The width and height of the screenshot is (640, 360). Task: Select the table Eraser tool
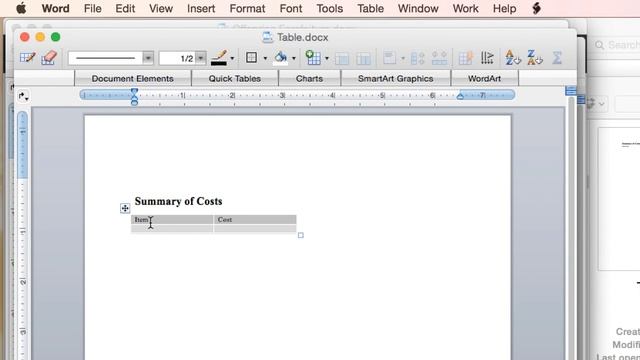49,58
